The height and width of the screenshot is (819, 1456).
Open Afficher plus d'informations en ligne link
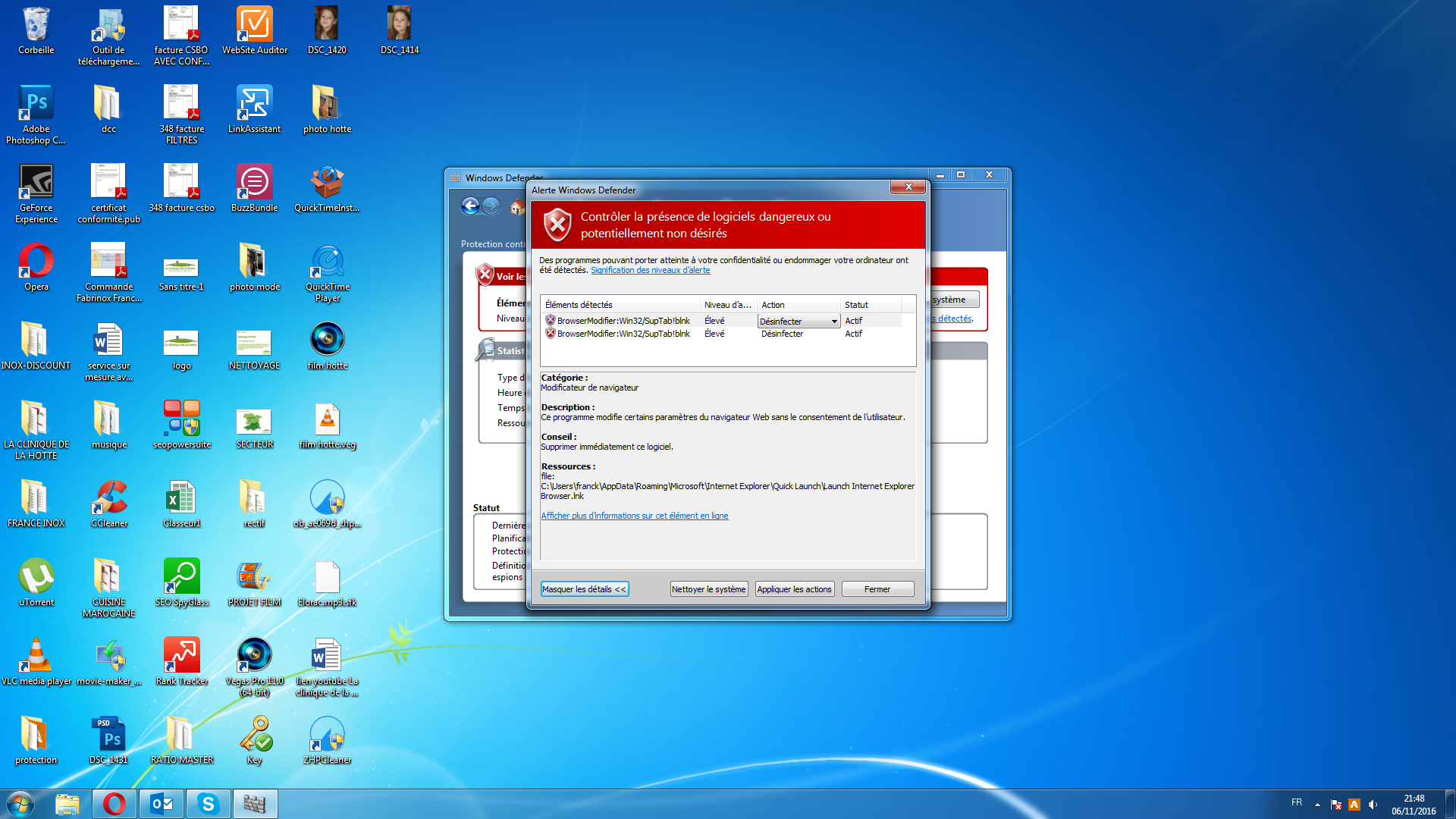tap(634, 516)
